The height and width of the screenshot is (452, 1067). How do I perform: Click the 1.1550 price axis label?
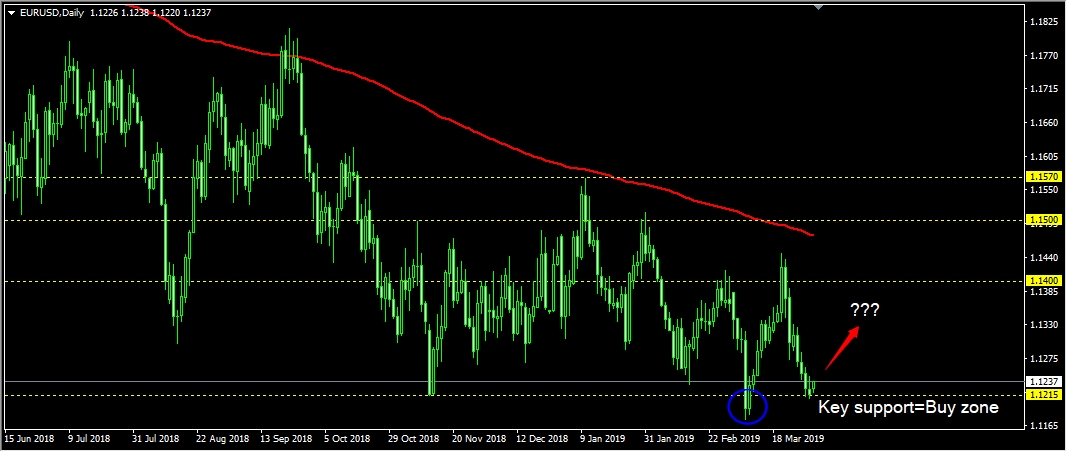1044,191
